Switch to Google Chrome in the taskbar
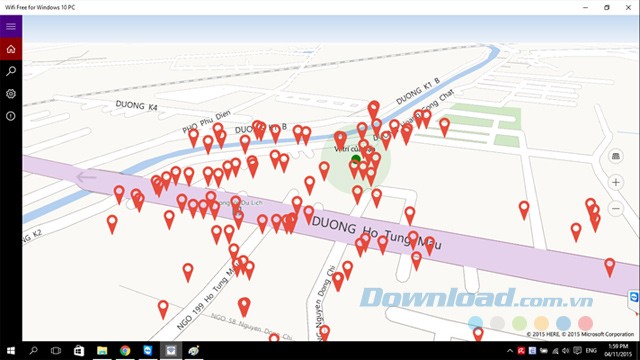This screenshot has width=640, height=360. [x=125, y=351]
